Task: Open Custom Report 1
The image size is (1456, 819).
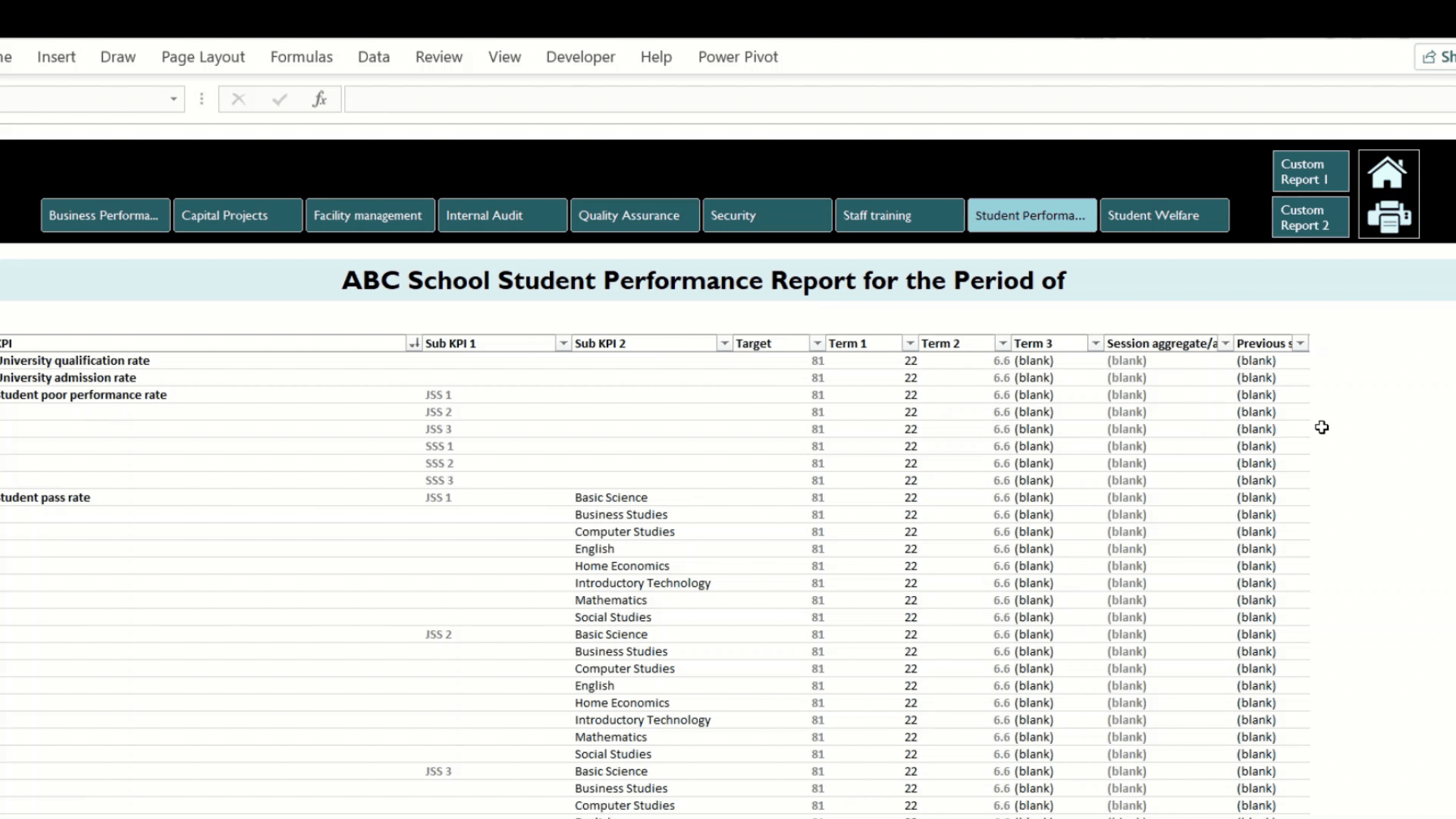Action: point(1310,171)
